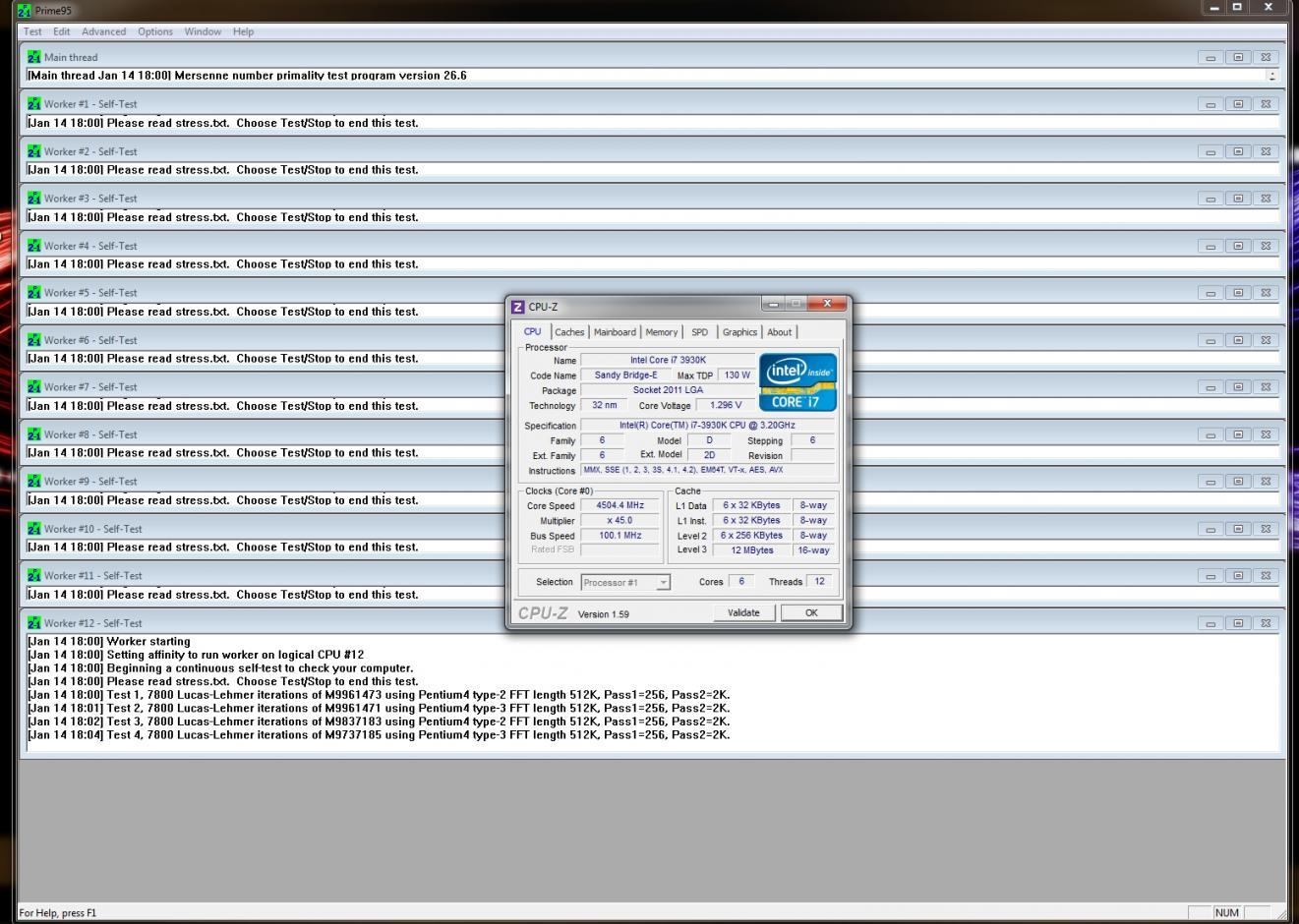Open the Window menu in Prime95

(x=203, y=31)
